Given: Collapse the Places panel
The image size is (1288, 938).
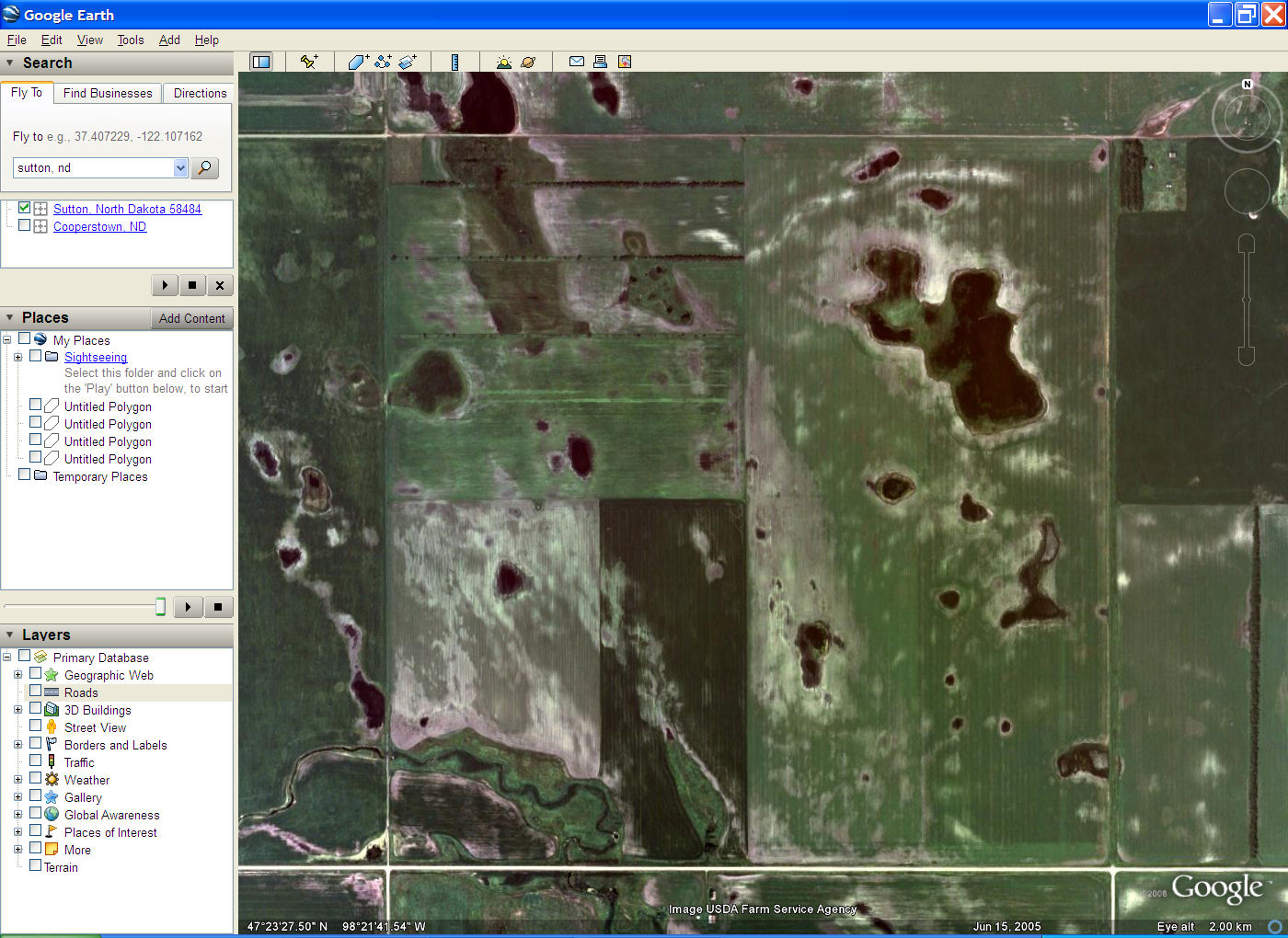Looking at the screenshot, I should tap(10, 318).
